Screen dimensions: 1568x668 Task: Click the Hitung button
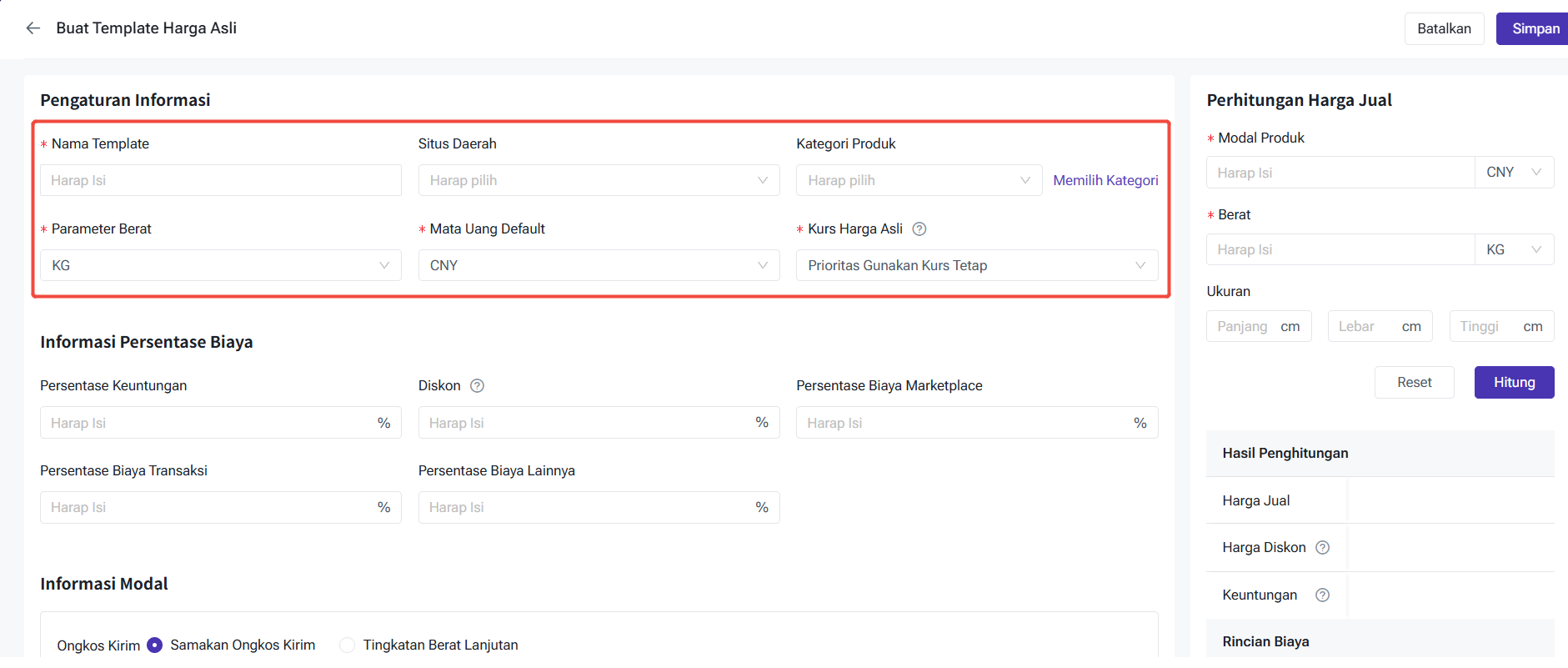[x=1514, y=382]
